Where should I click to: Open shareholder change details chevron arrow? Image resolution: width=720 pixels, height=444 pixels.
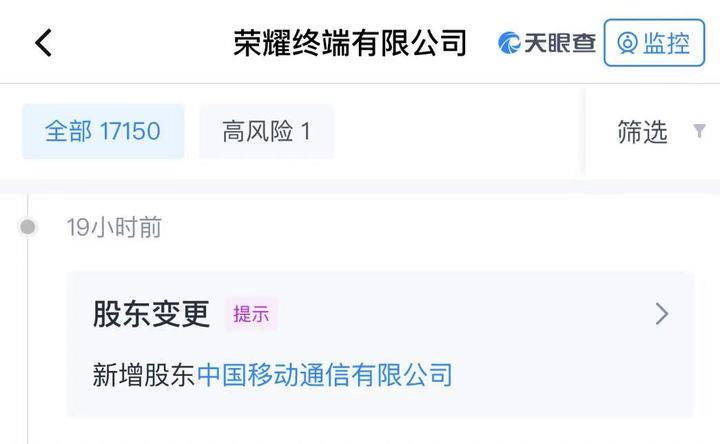tap(662, 314)
